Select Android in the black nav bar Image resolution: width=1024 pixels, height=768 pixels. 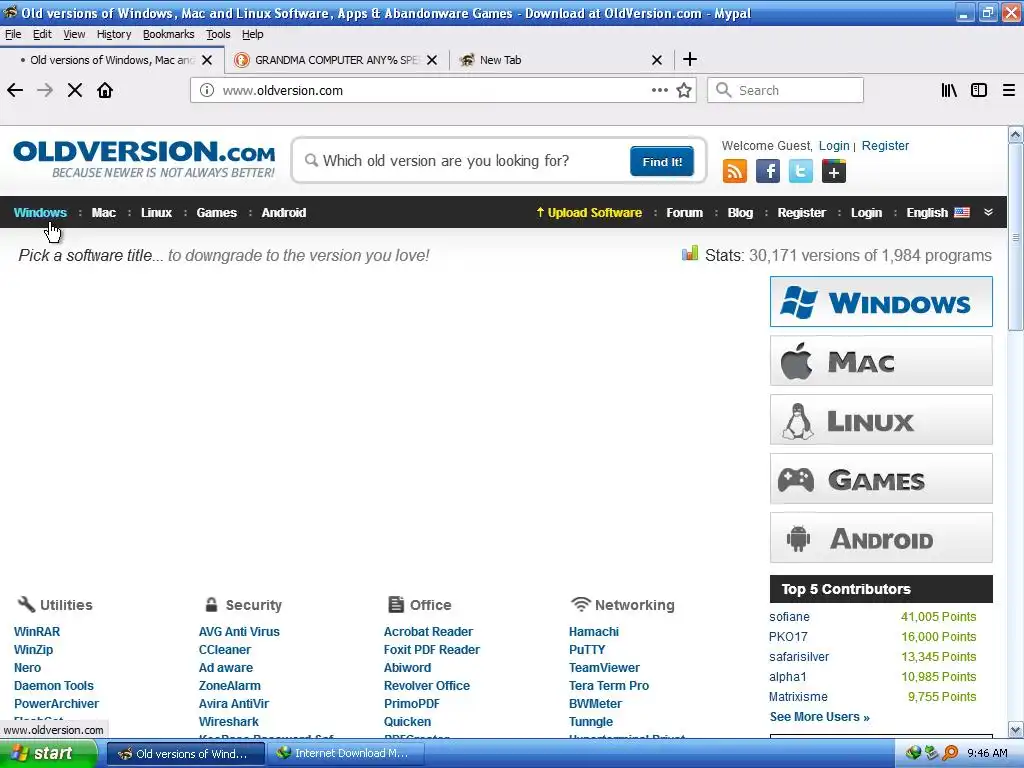pos(283,212)
